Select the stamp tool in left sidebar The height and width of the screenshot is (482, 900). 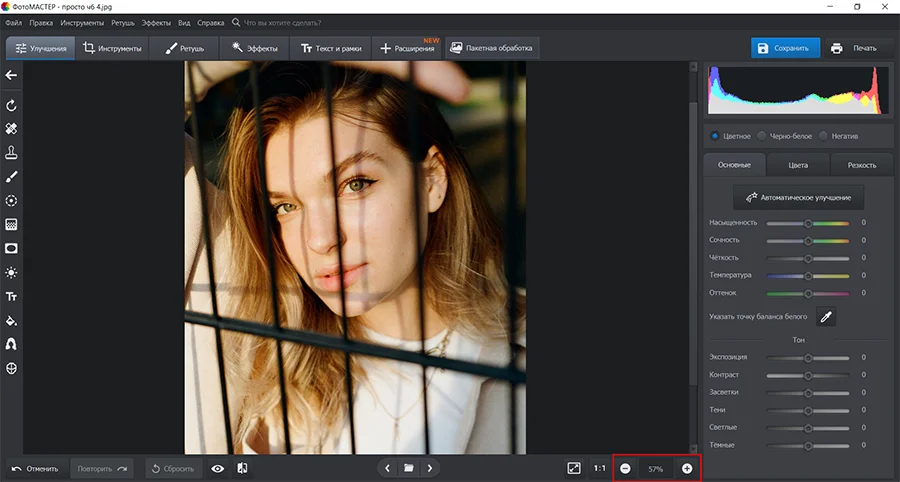point(12,153)
